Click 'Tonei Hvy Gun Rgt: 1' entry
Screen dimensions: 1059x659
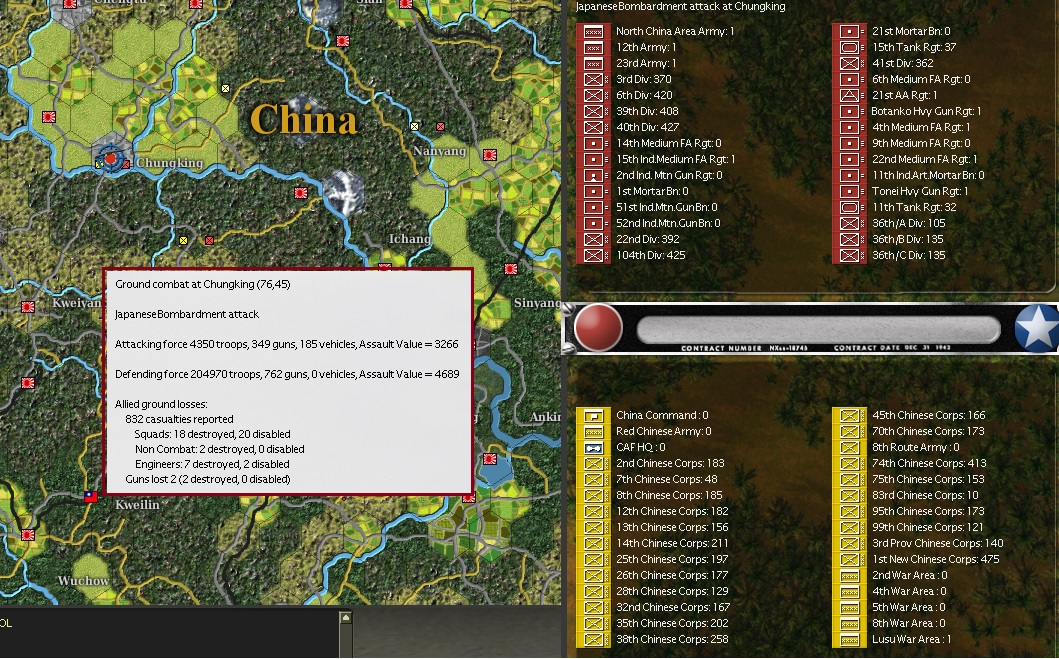pos(920,191)
